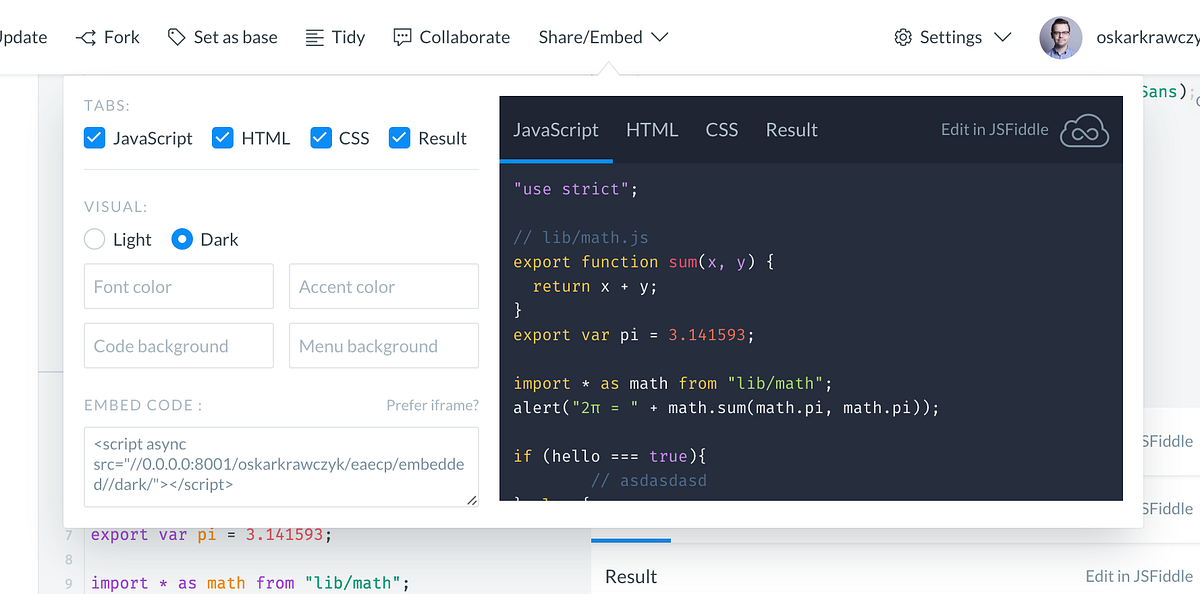Click the Tidy icon to format code
This screenshot has width=1200, height=594.
[x=316, y=37]
